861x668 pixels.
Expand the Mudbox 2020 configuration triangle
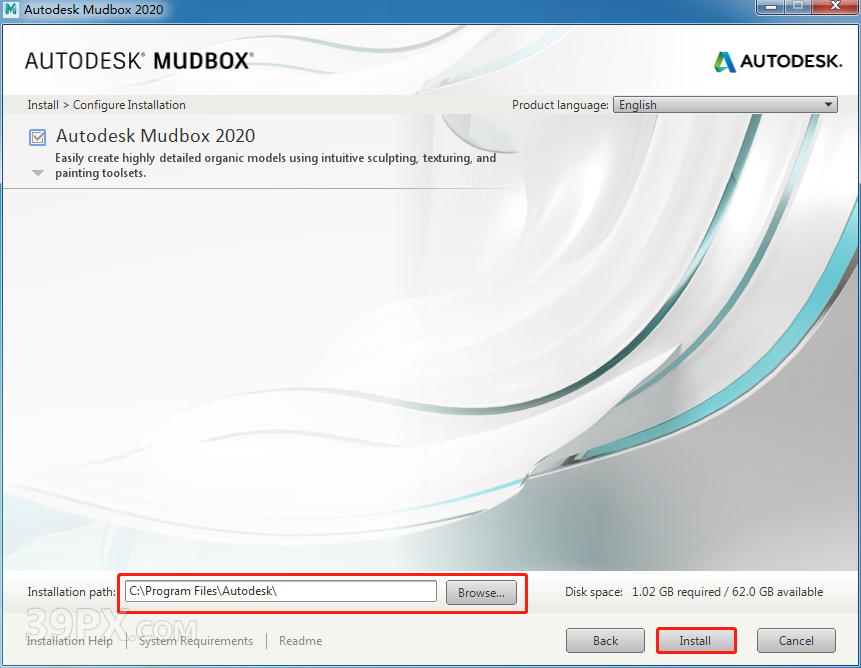(38, 173)
